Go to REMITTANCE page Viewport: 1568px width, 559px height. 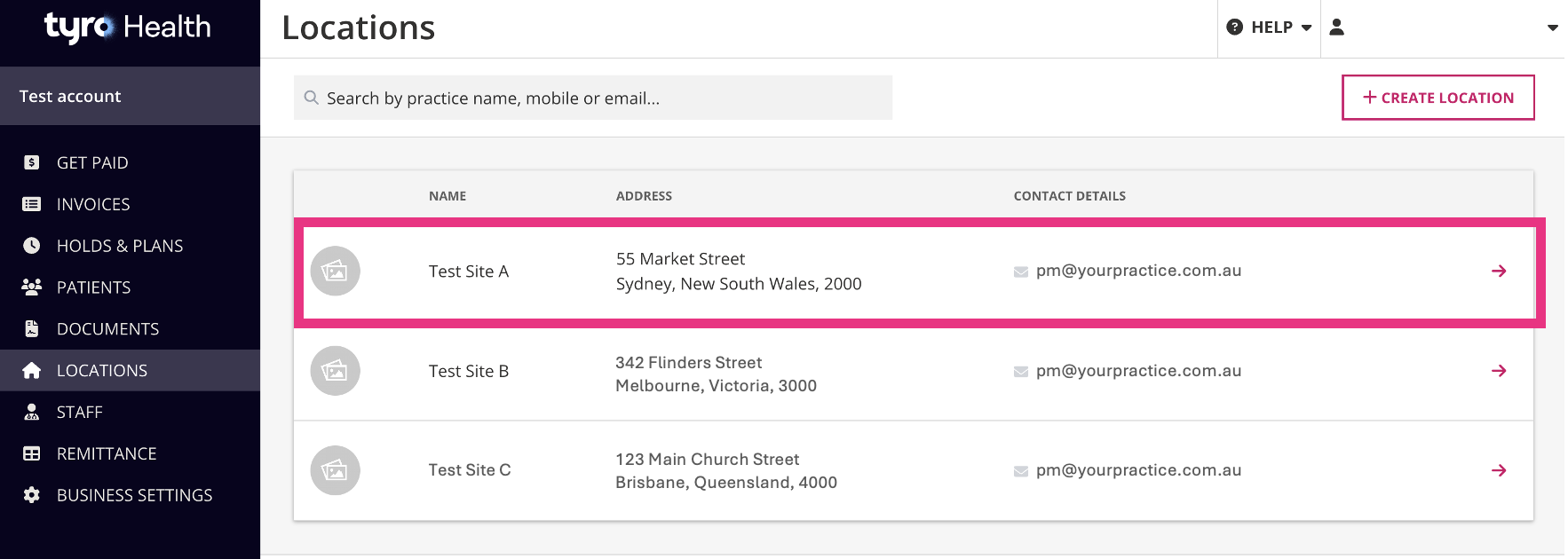pyautogui.click(x=130, y=453)
